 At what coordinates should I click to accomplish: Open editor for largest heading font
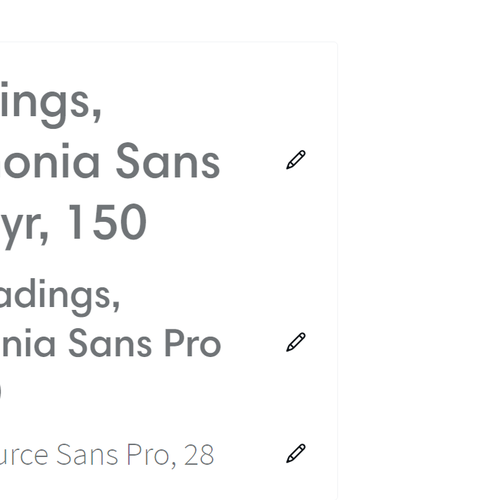[x=296, y=160]
